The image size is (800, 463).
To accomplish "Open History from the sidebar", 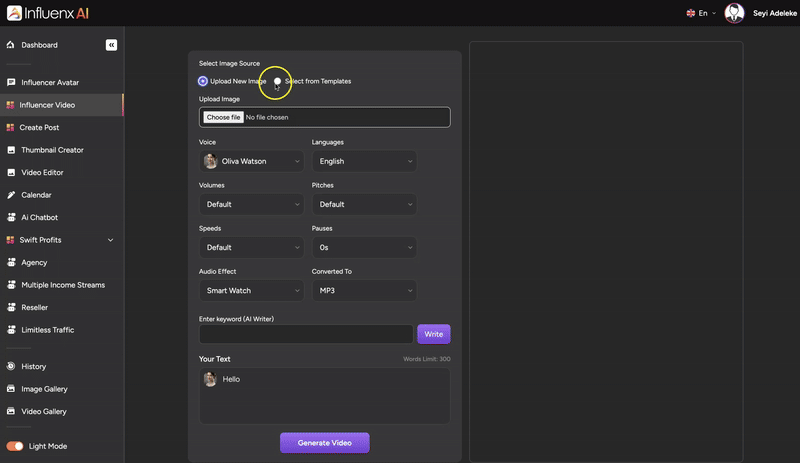I will tap(33, 366).
